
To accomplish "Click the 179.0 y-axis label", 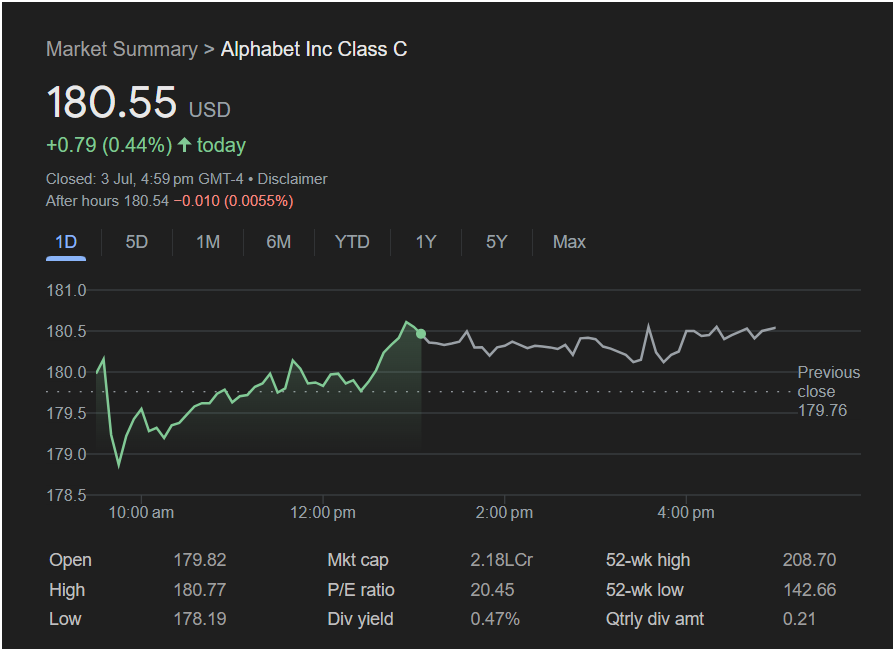I will coord(66,454).
